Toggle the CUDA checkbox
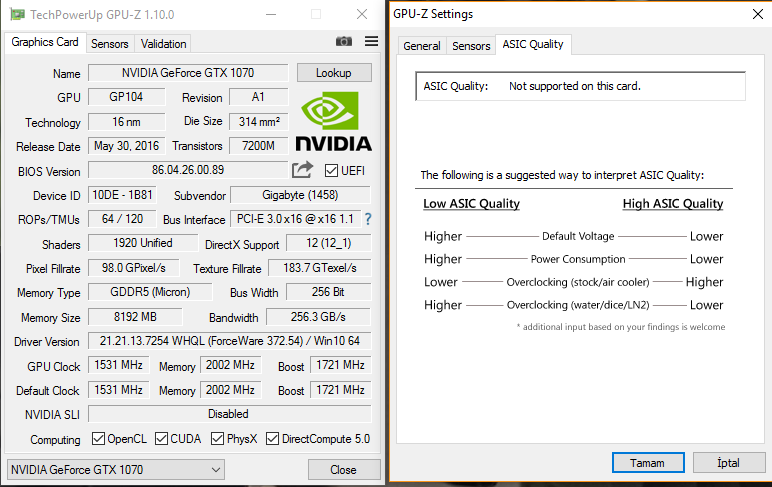The image size is (772, 487). click(x=161, y=438)
